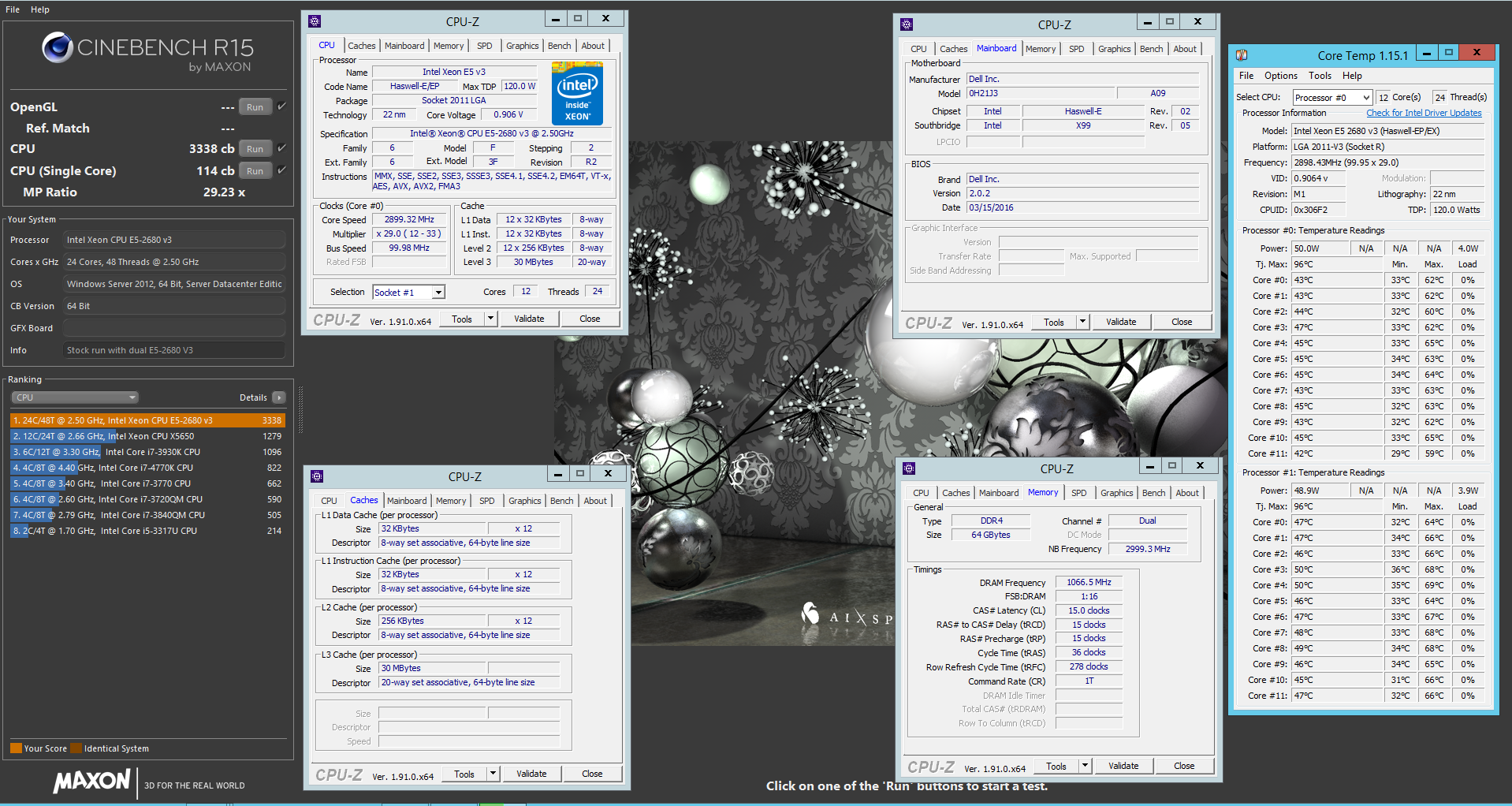This screenshot has width=1512, height=806.
Task: Click Close button in CPU-Z Mainboard window
Action: pyautogui.click(x=1182, y=322)
